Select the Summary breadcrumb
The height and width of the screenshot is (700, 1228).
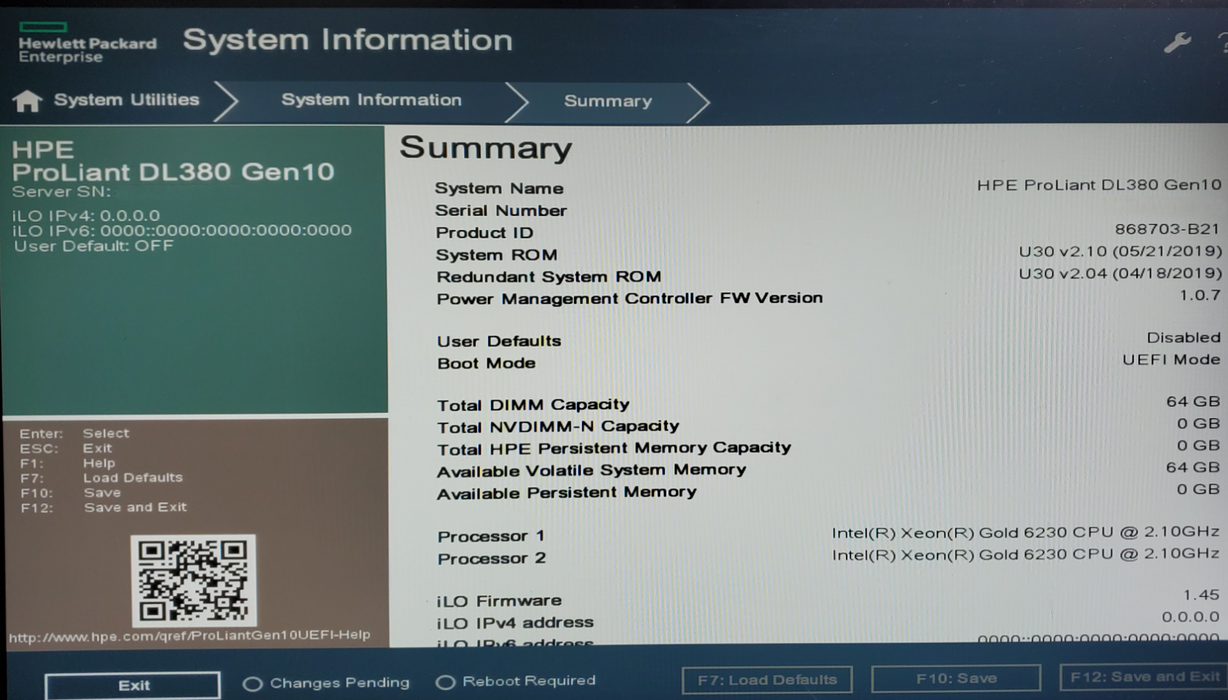pos(607,101)
